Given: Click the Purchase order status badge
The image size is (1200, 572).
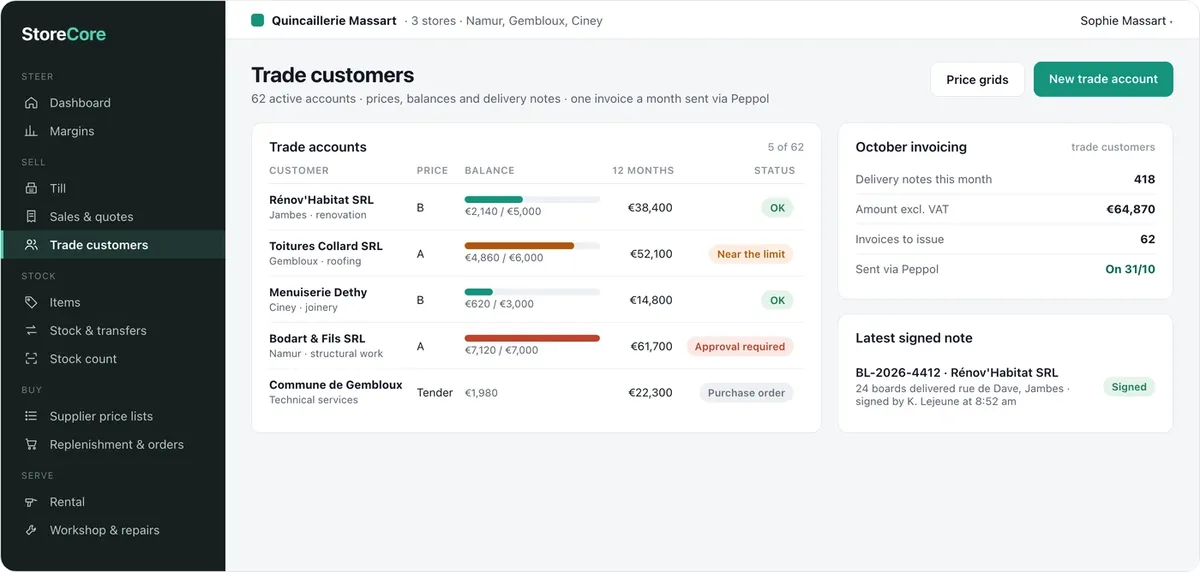Looking at the screenshot, I should 746,393.
